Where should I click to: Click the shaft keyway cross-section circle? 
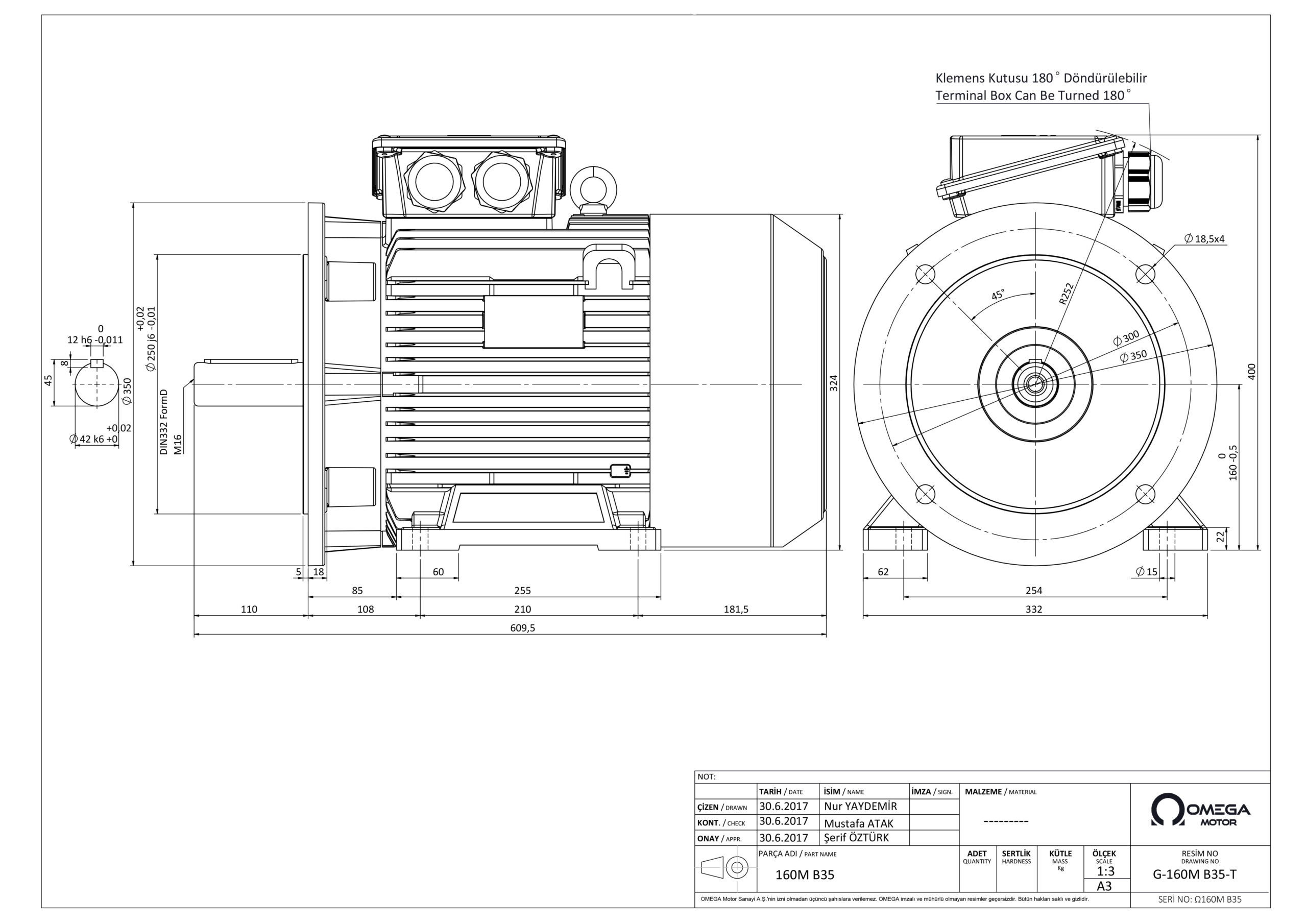pos(97,384)
